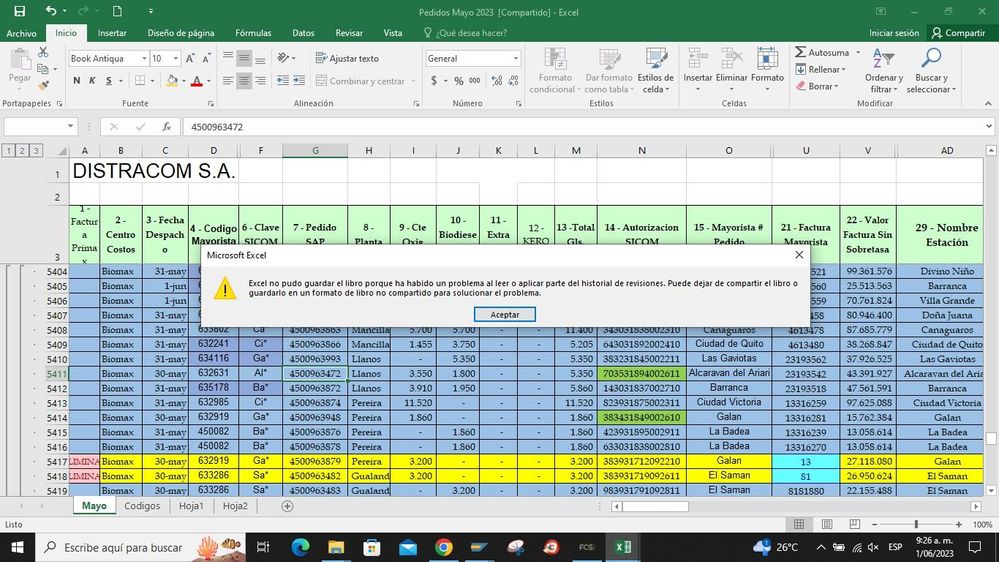Image resolution: width=999 pixels, height=562 pixels.
Task: Add a new sheet with plus button
Action: [287, 506]
